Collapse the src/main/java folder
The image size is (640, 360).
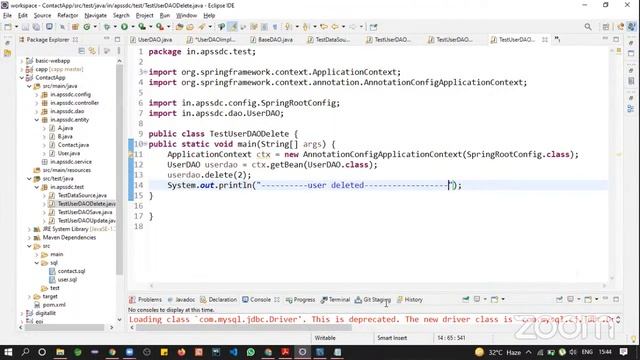(x=29, y=86)
